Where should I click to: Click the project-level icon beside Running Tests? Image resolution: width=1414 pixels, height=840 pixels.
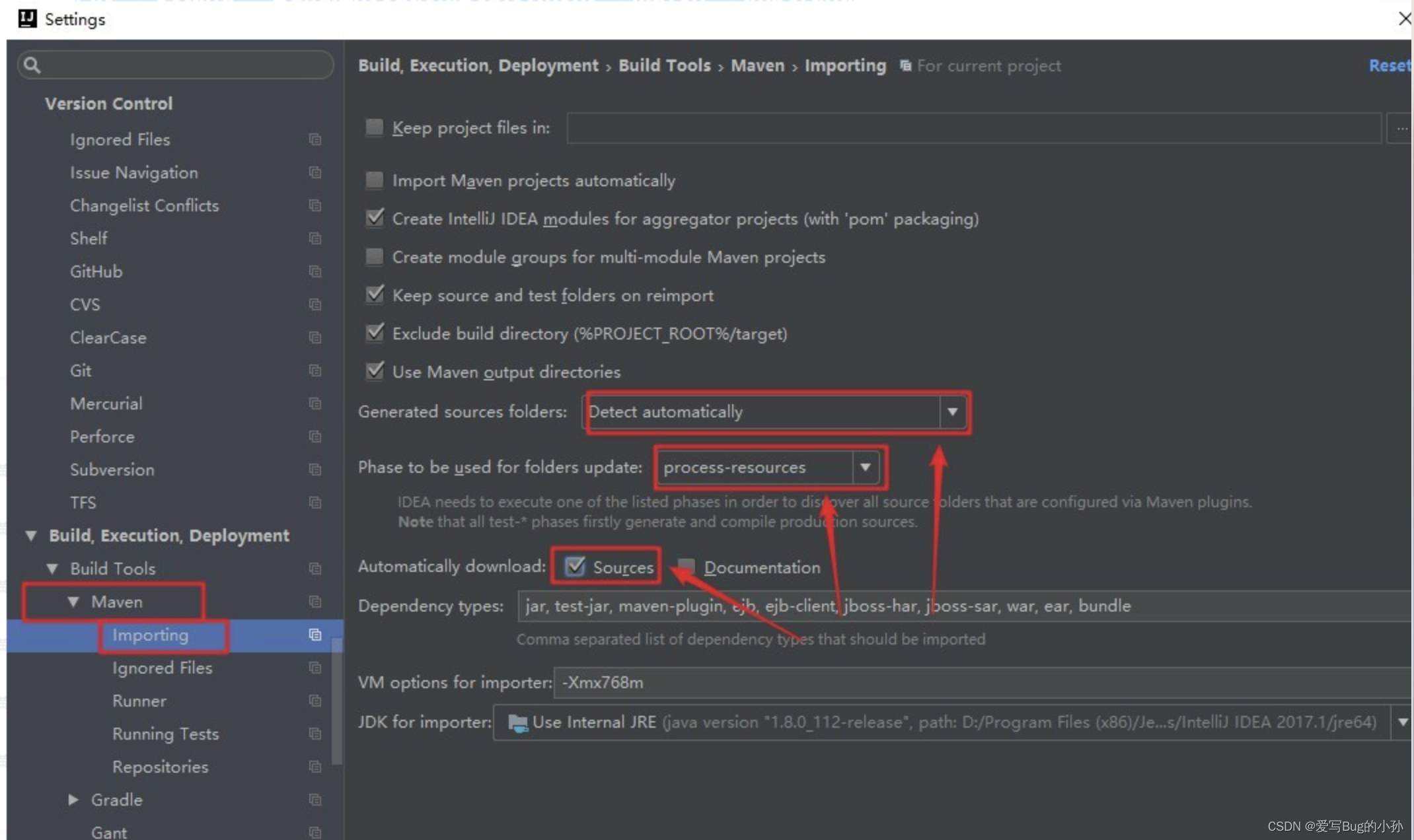[x=315, y=734]
